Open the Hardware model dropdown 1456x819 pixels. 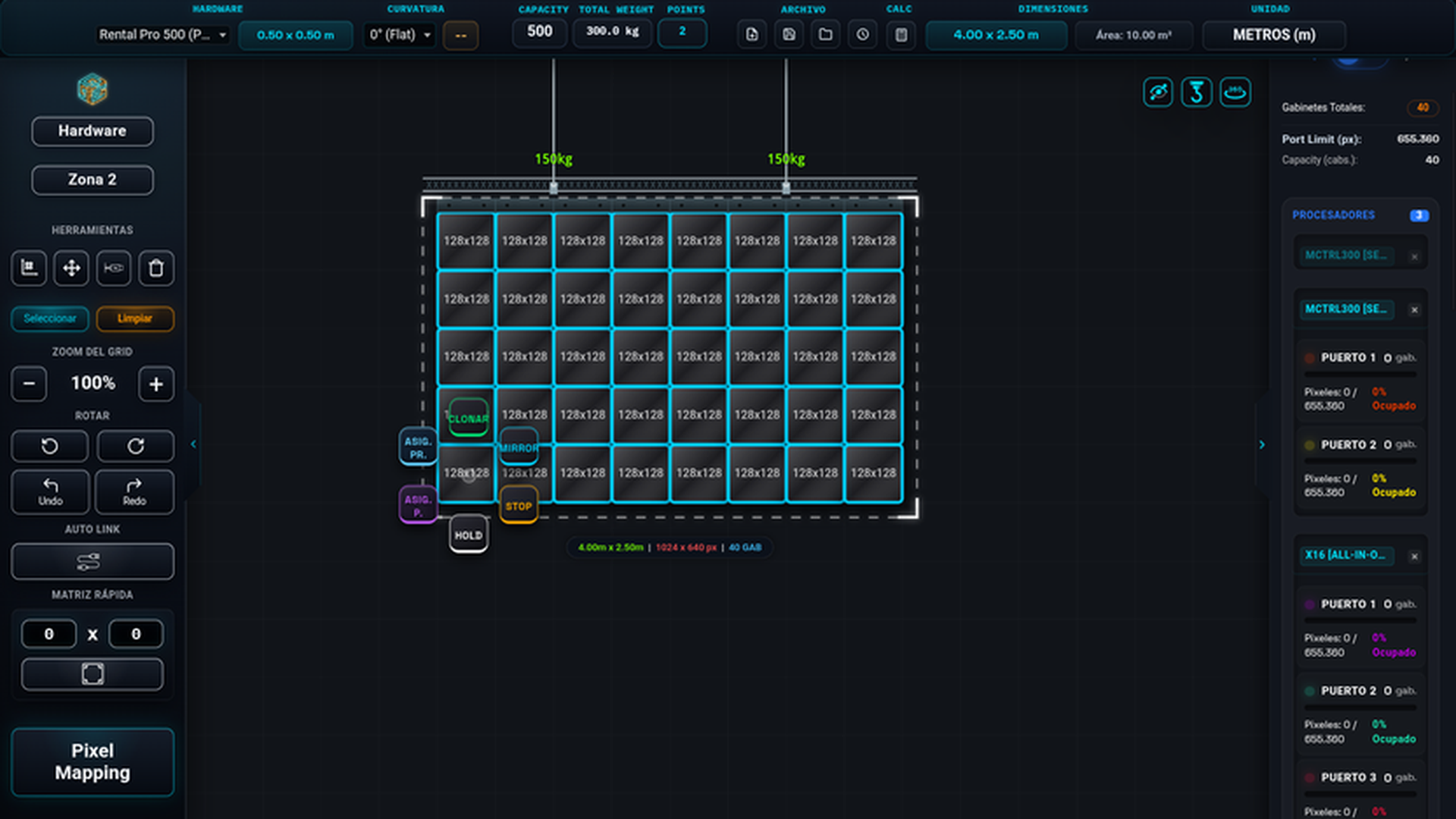[x=163, y=35]
